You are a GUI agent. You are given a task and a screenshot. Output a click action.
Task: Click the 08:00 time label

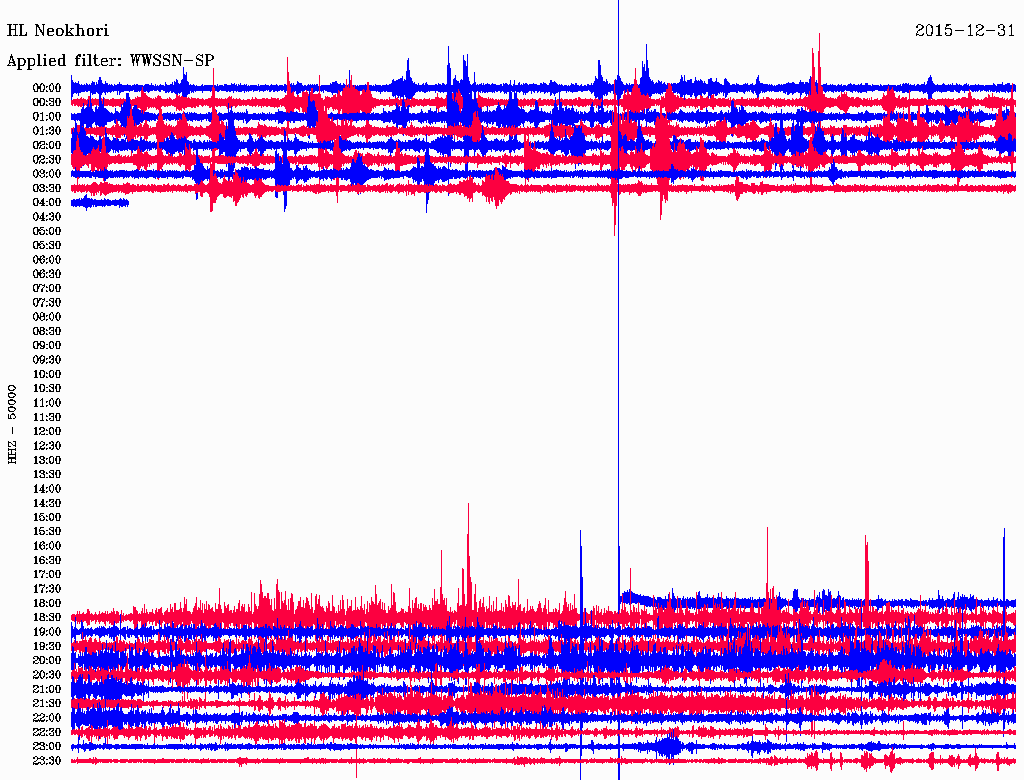(x=47, y=317)
